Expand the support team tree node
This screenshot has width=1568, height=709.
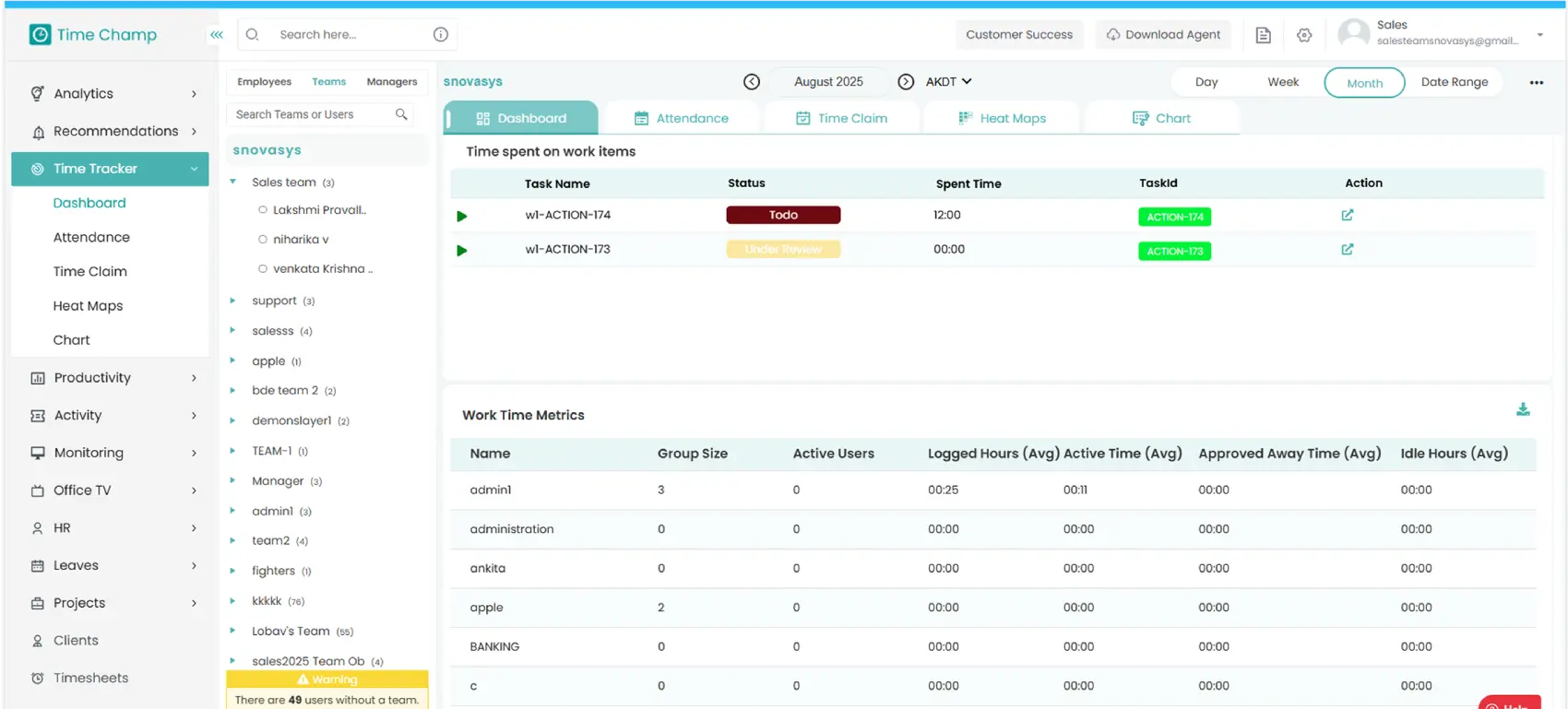pyautogui.click(x=233, y=301)
